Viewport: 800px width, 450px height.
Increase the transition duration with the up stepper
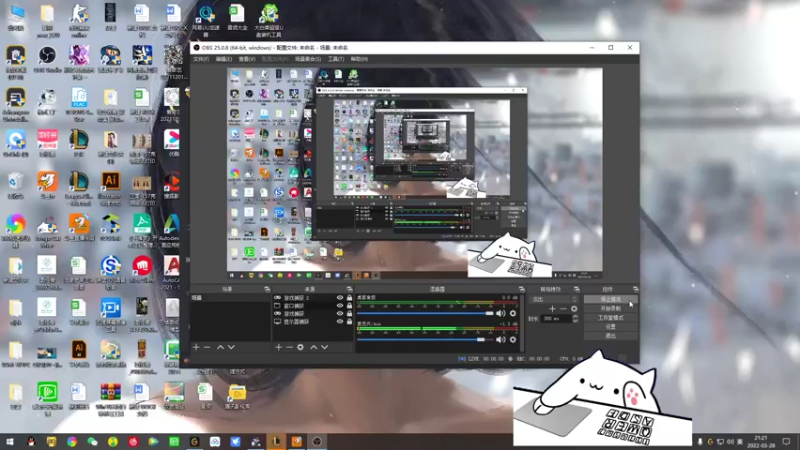click(576, 316)
